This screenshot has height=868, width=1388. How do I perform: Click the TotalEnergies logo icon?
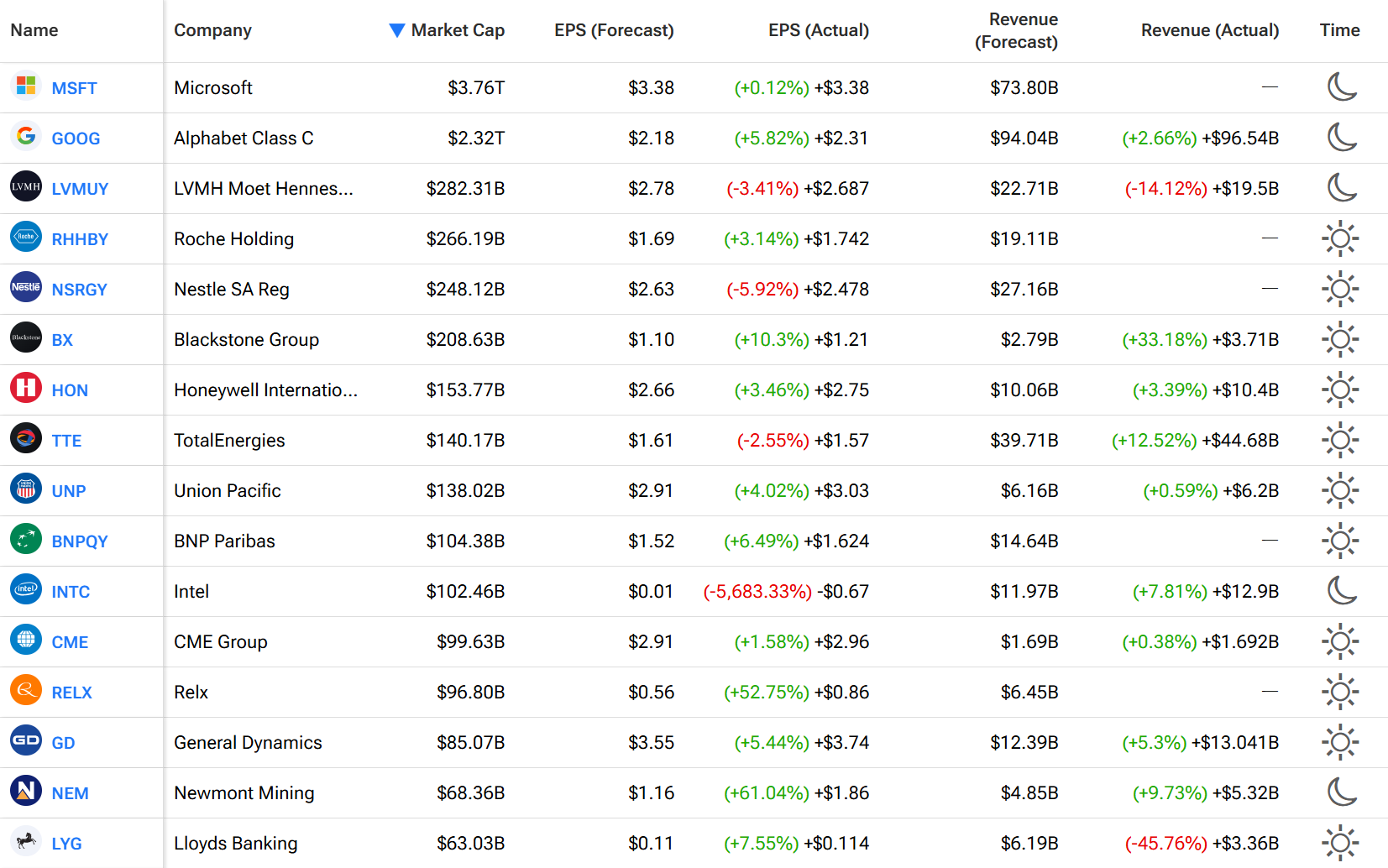[26, 438]
